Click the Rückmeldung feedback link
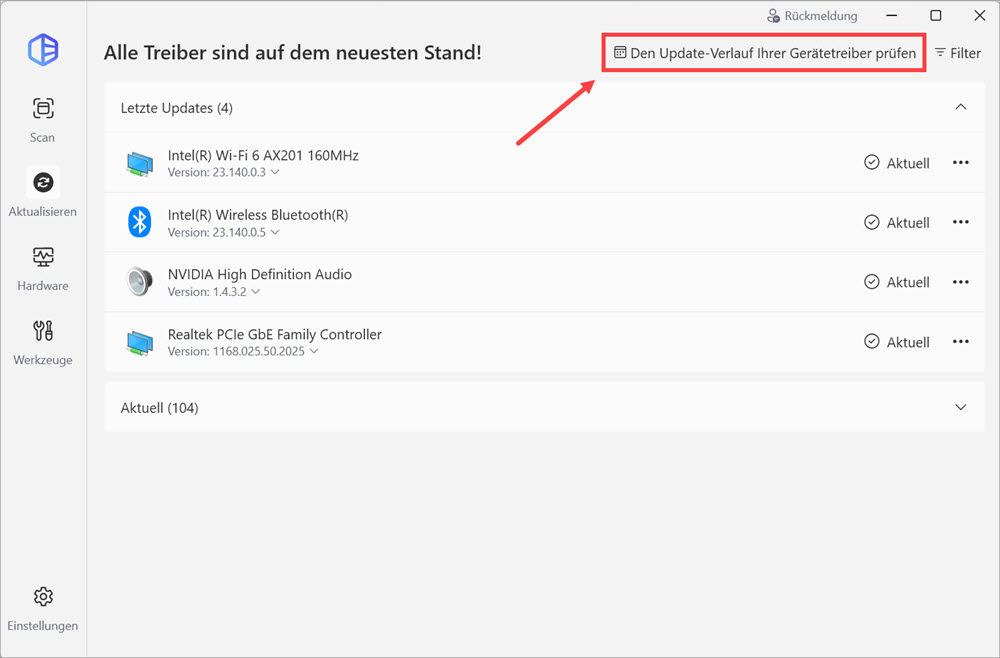The height and width of the screenshot is (658, 1000). point(812,16)
